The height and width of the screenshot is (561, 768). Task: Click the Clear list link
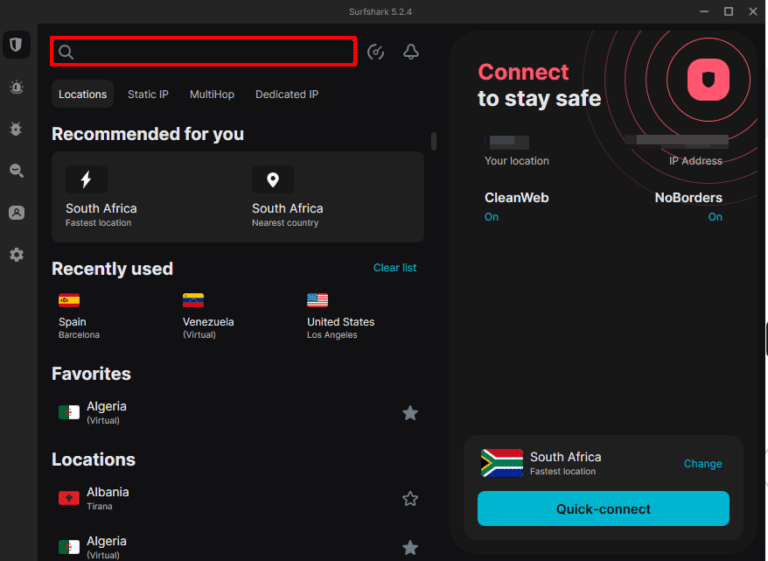click(x=395, y=268)
